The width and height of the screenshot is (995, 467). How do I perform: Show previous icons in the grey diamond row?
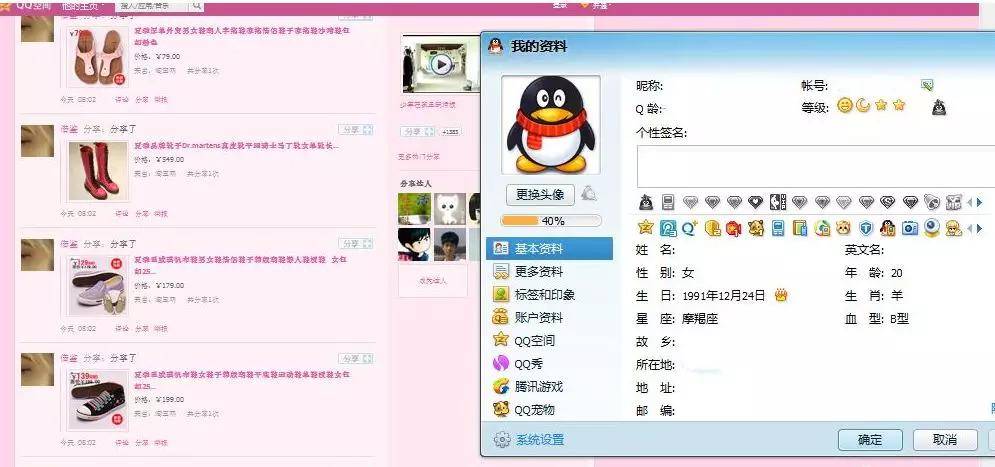pos(969,202)
